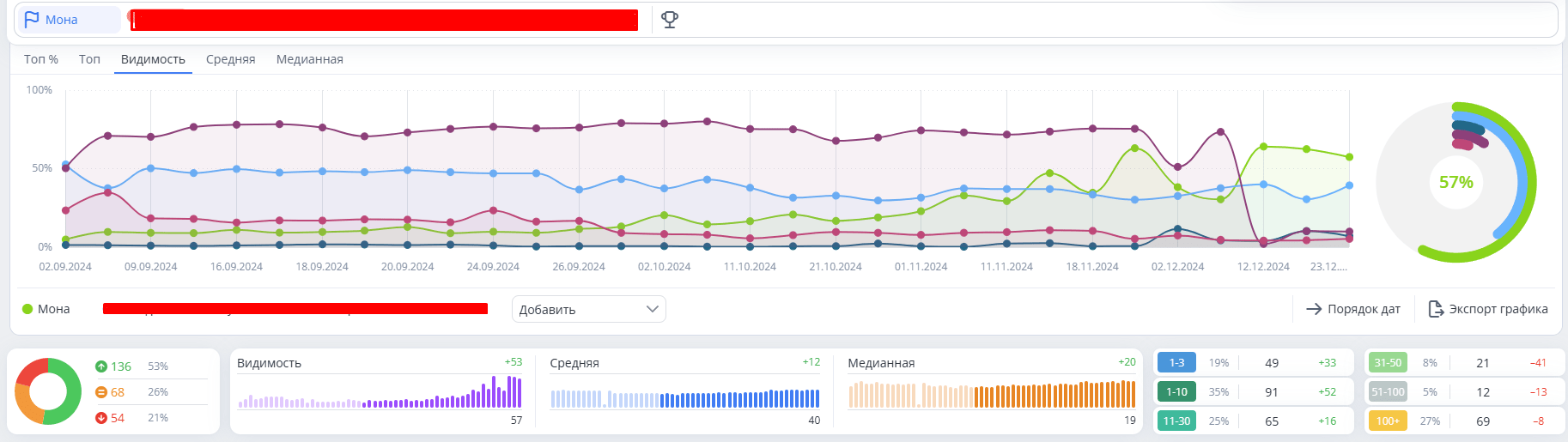The height and width of the screenshot is (442, 1568).
Task: Toggle the 1-3 position range filter
Action: (x=1176, y=363)
